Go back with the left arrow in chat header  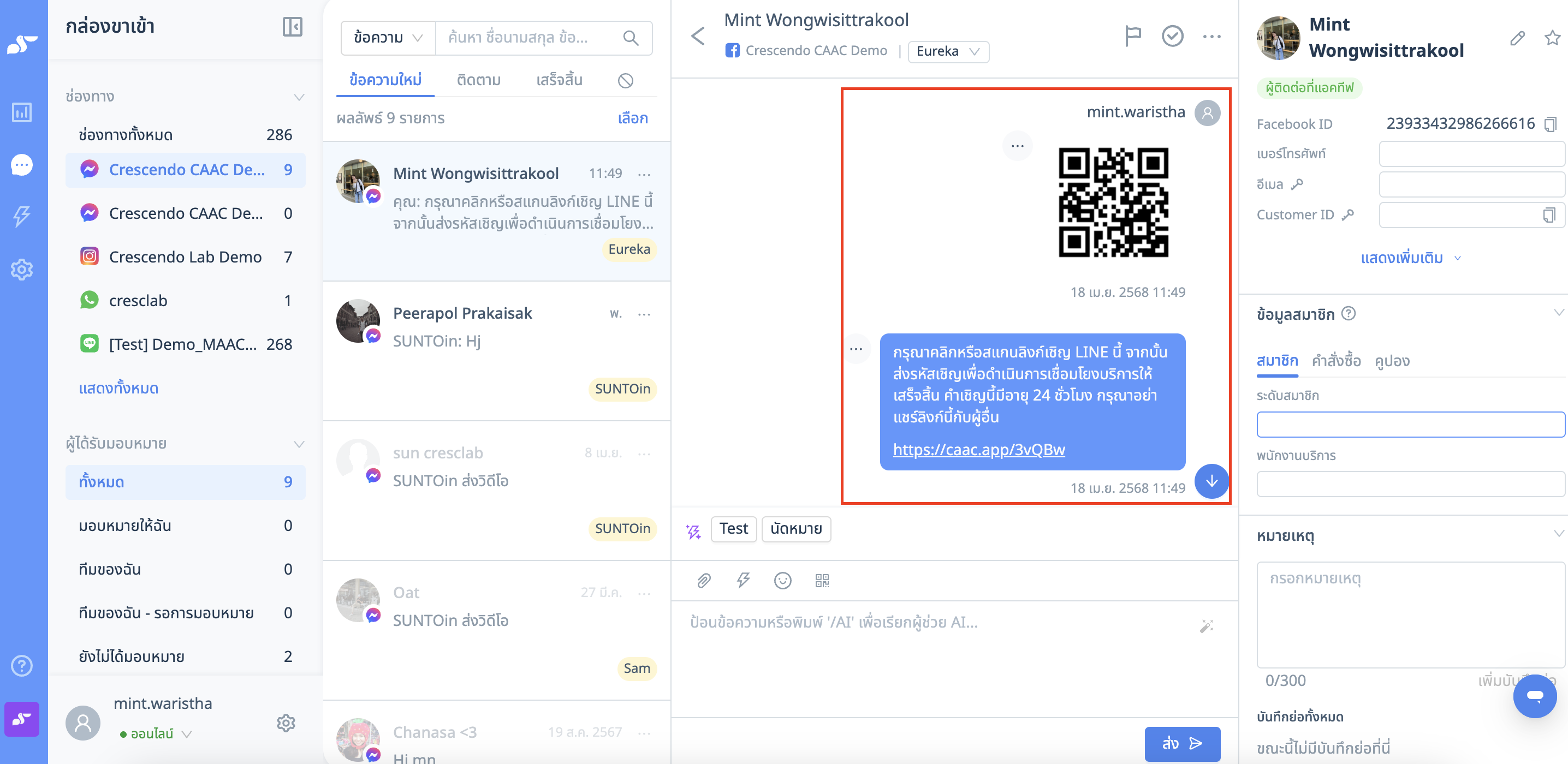(x=698, y=36)
